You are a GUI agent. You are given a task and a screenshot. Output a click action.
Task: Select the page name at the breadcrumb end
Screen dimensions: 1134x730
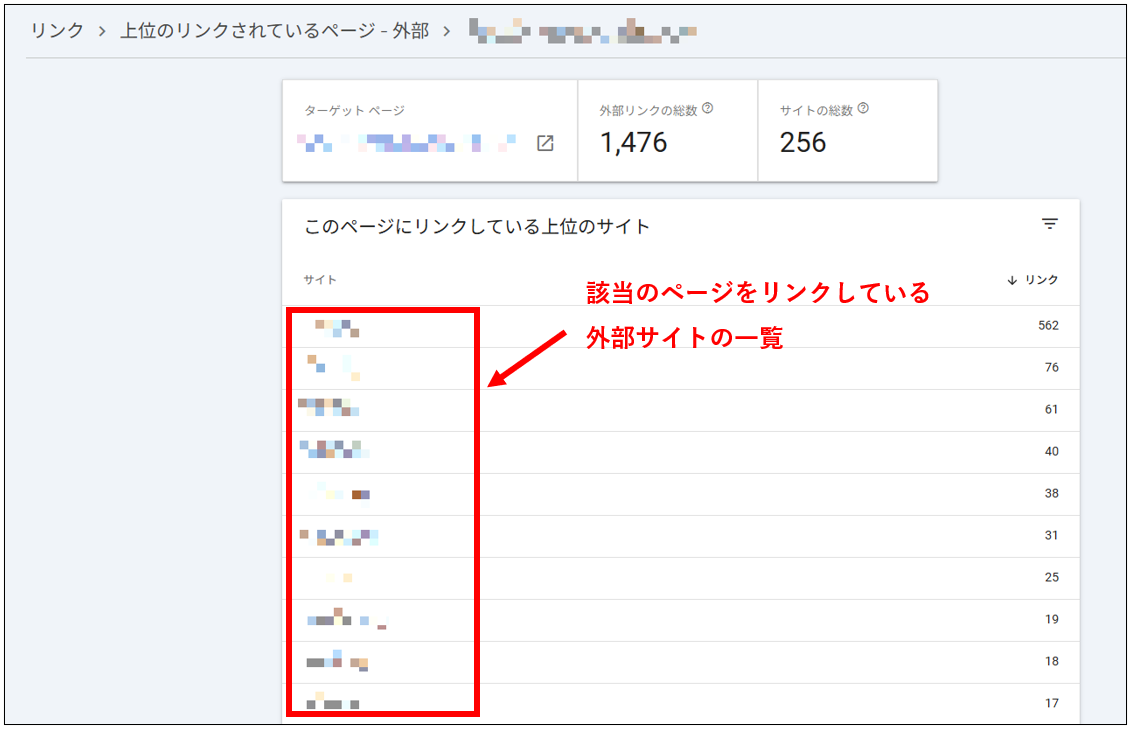point(585,31)
